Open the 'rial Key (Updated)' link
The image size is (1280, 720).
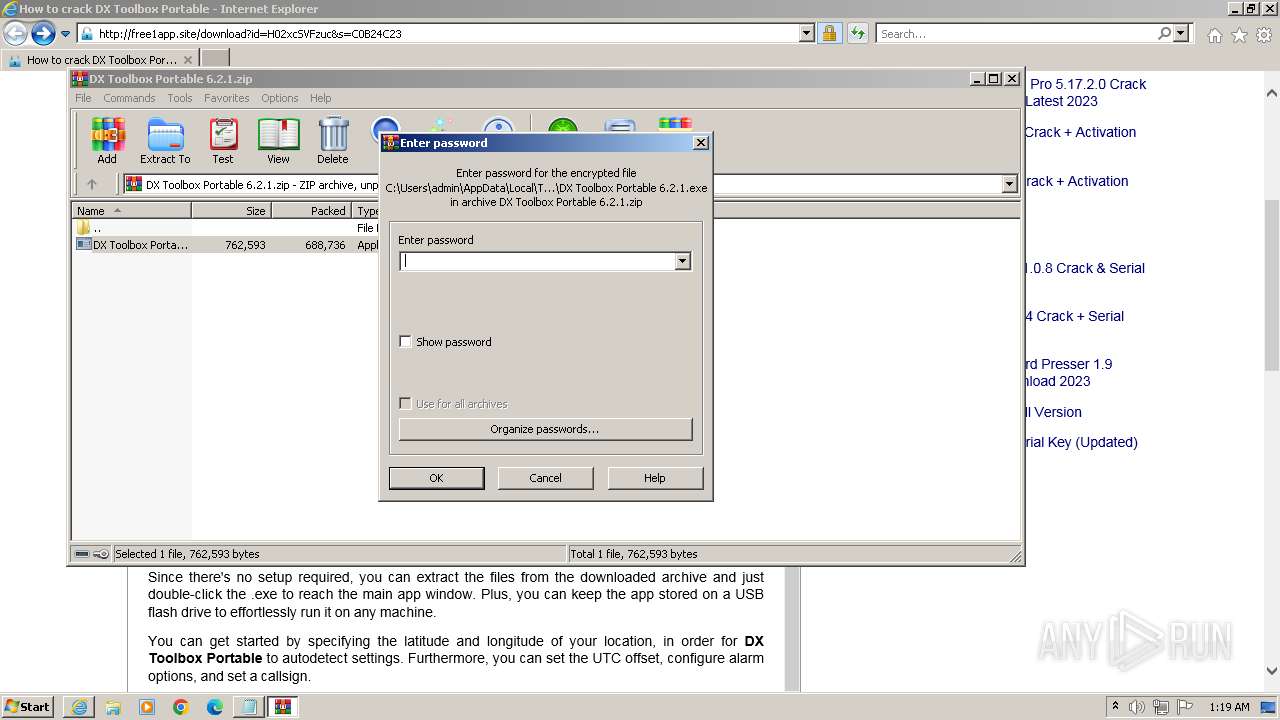click(1081, 442)
